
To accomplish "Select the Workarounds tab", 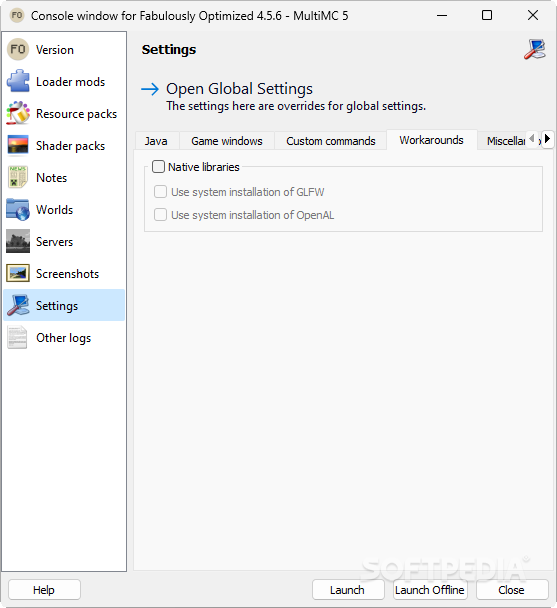I will click(x=432, y=140).
